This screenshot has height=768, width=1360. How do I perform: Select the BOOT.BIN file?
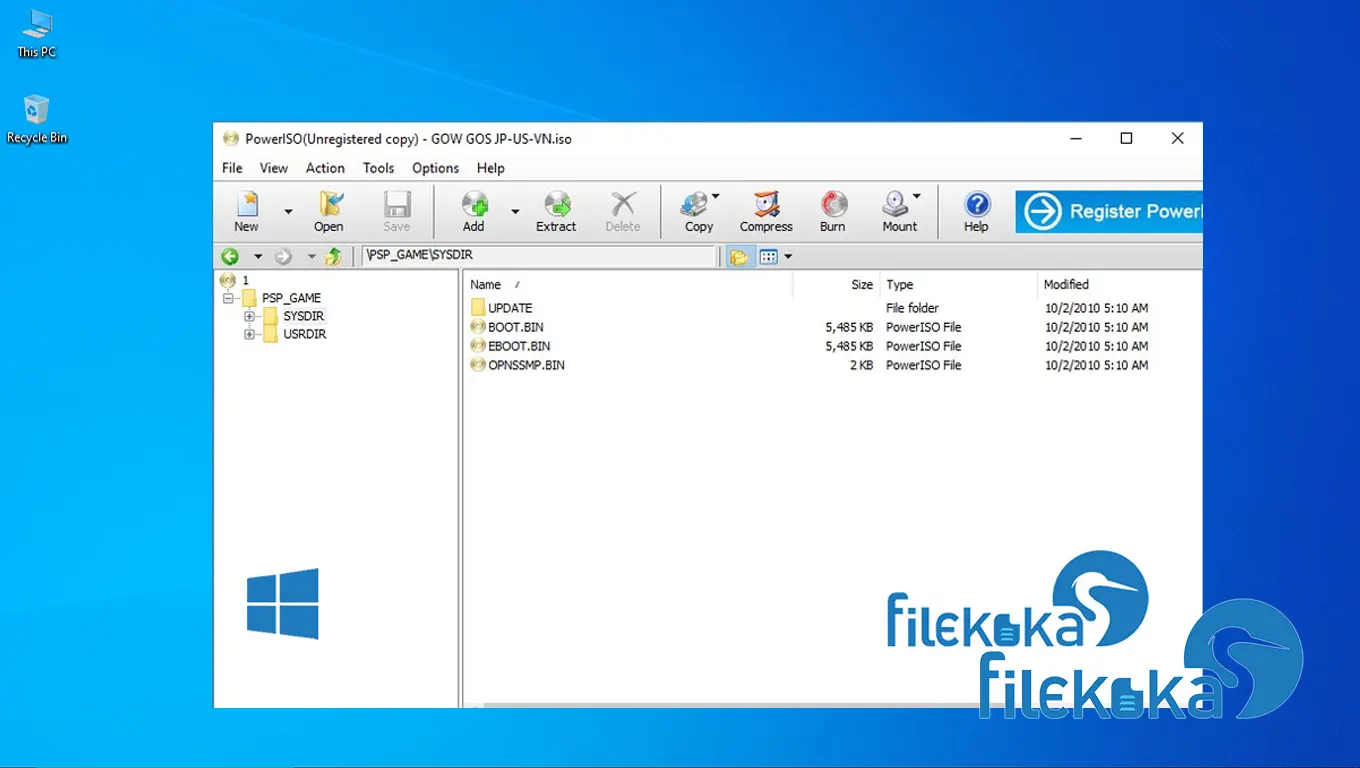pos(515,327)
